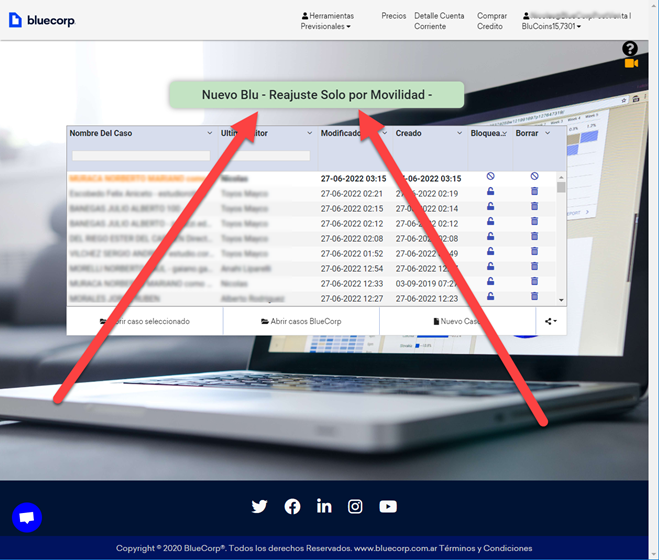Open Términos y Condiciones link

point(485,548)
